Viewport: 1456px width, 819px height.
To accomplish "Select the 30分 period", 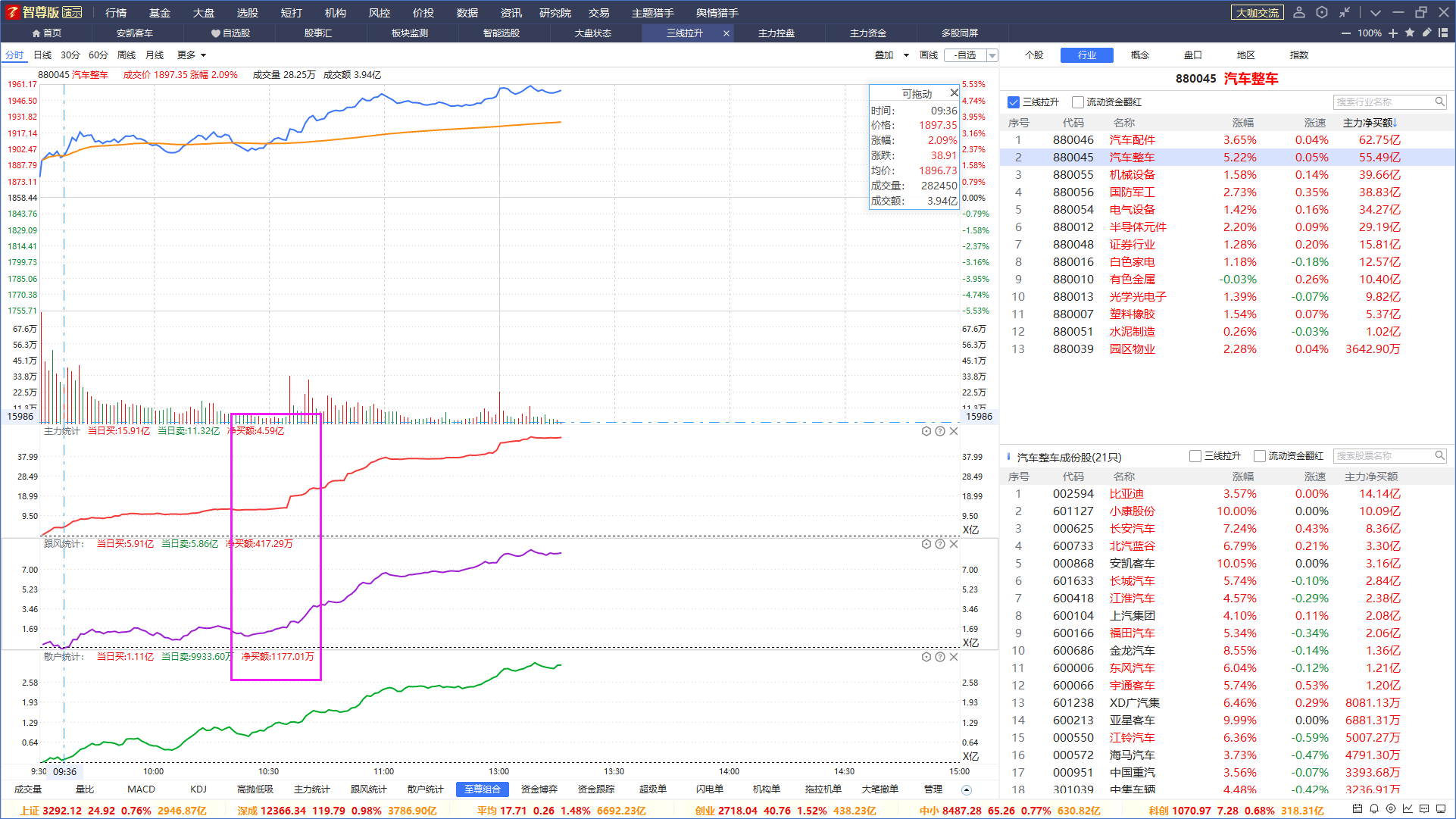I will [70, 55].
